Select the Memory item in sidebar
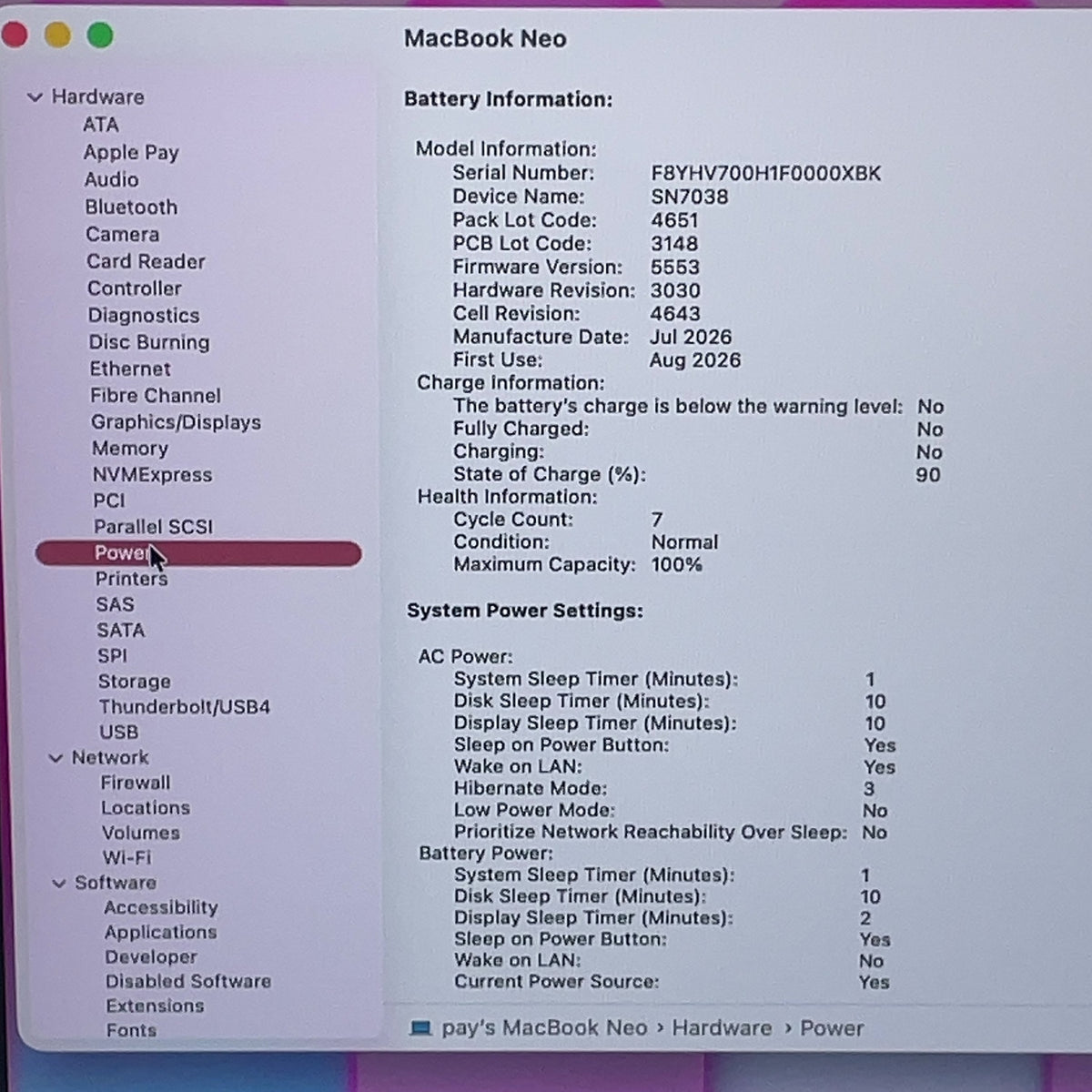Screen dimensions: 1092x1092 point(130,449)
